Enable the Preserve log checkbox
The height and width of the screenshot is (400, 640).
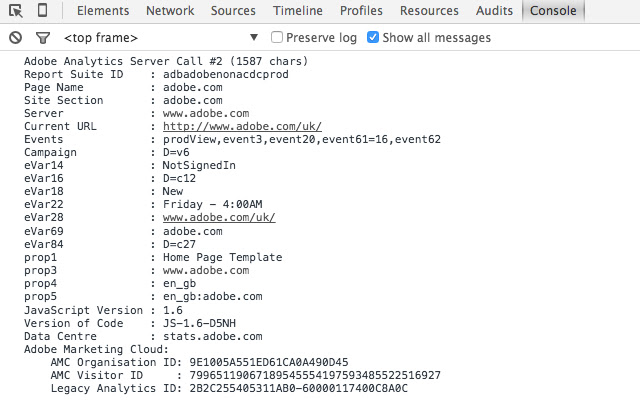point(278,38)
